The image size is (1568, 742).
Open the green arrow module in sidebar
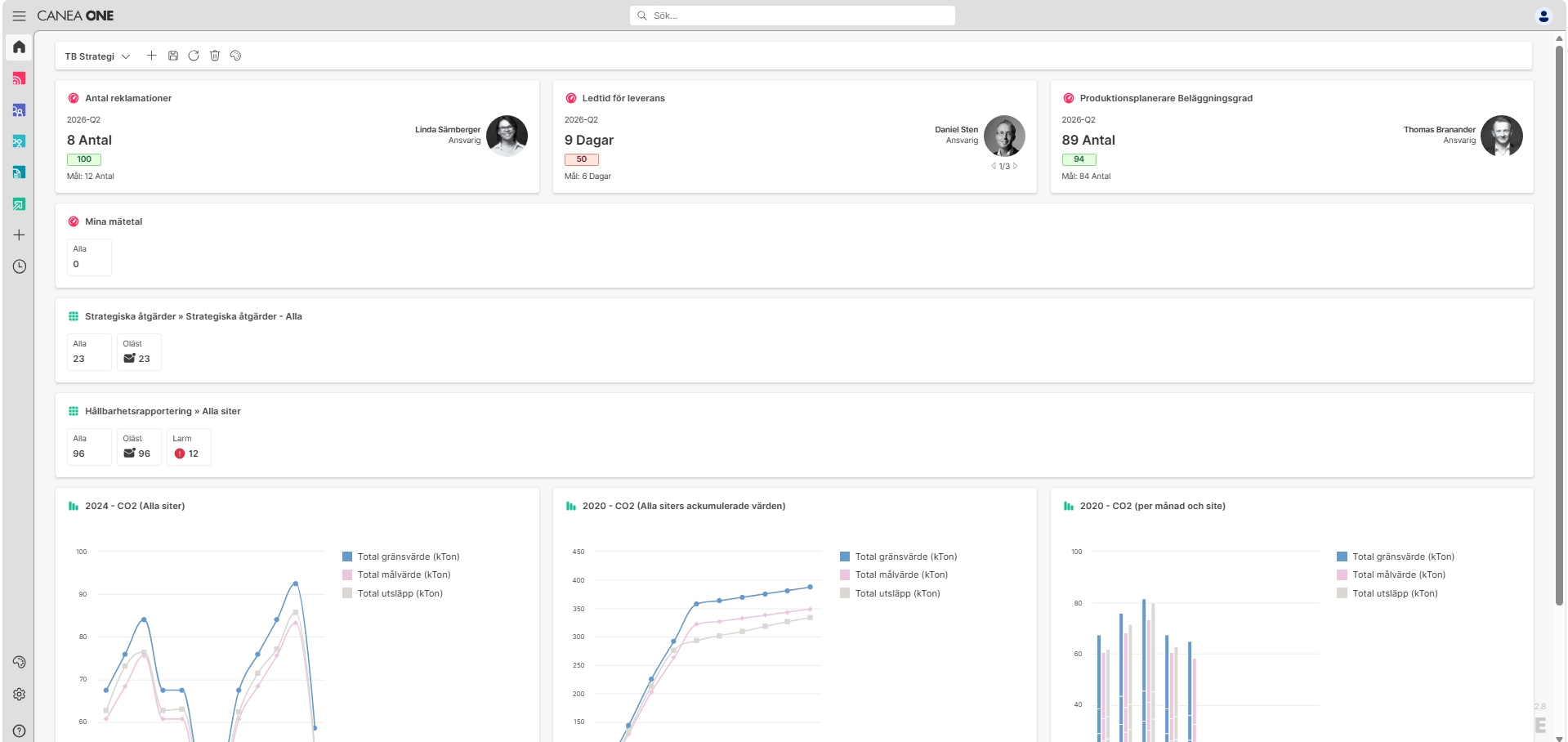19,204
